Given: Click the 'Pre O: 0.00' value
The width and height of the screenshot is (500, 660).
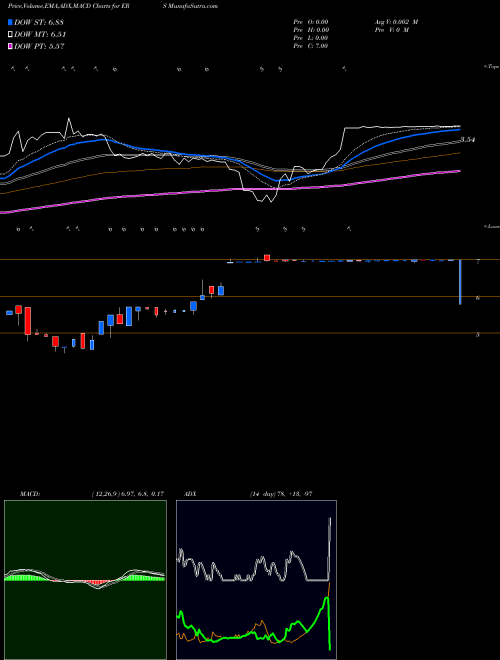Looking at the screenshot, I should [311, 22].
